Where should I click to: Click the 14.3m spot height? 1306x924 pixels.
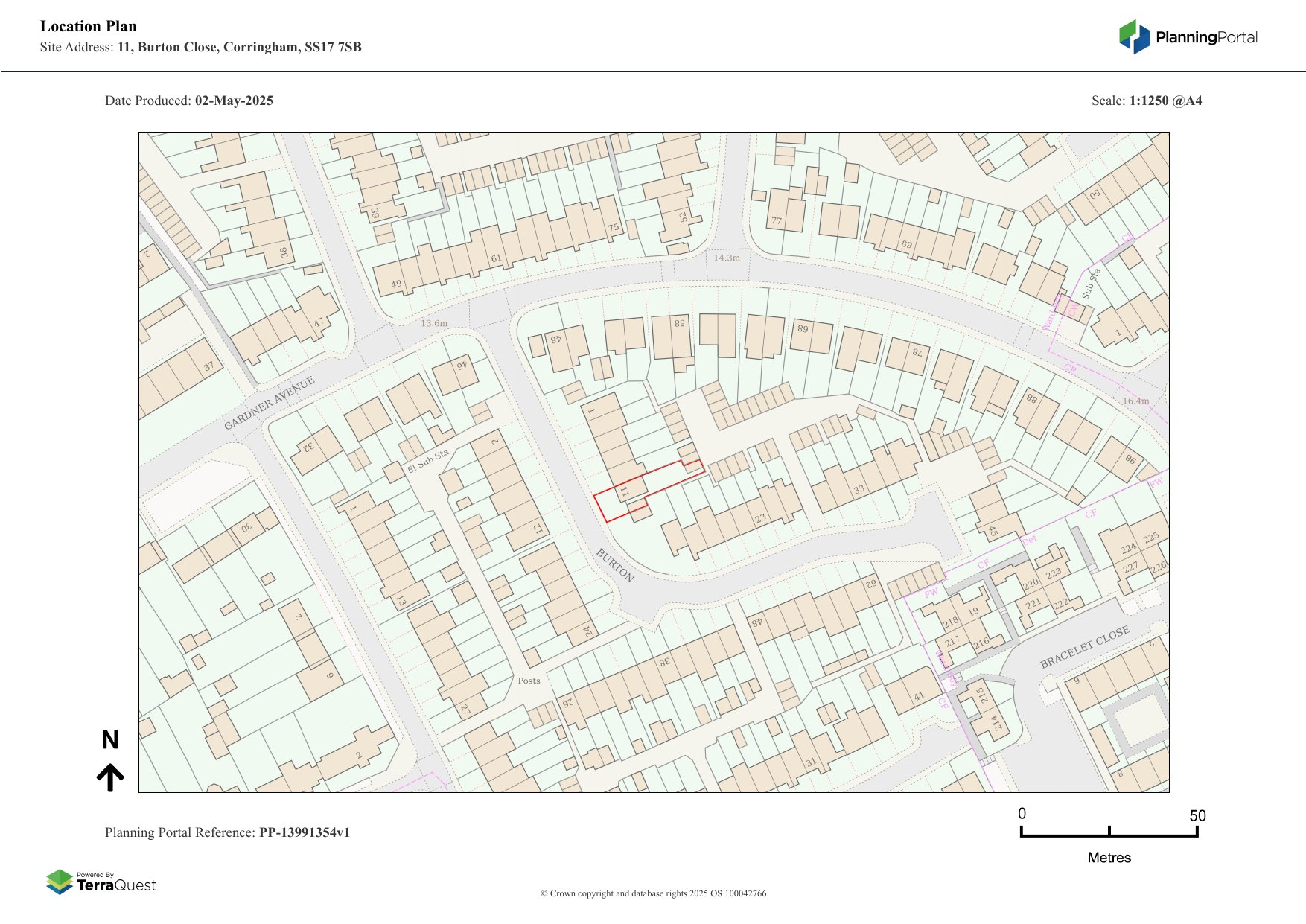tap(727, 258)
